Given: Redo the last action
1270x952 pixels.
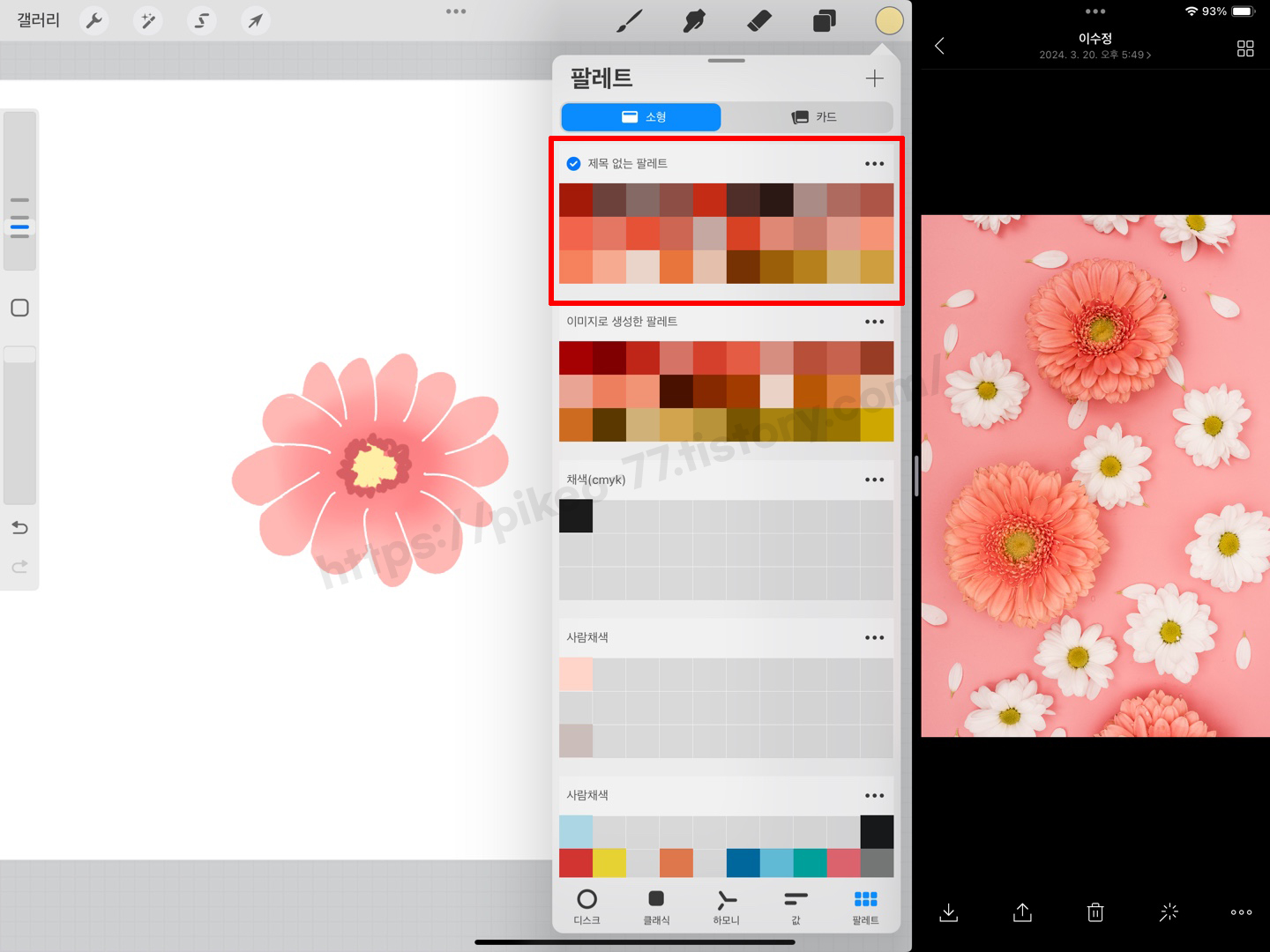Looking at the screenshot, I should coord(19,566).
